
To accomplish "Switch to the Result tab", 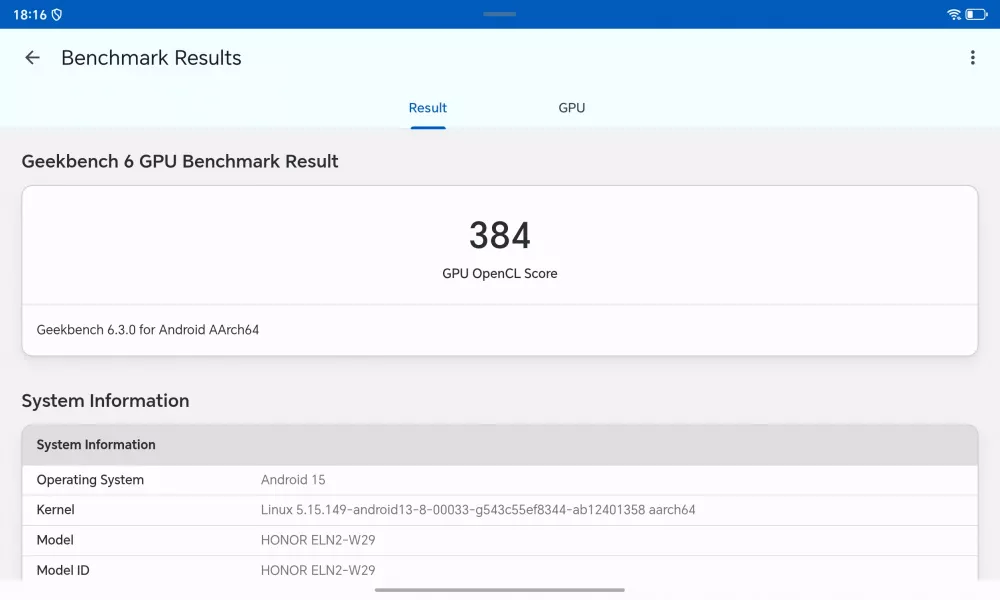I will [x=428, y=108].
